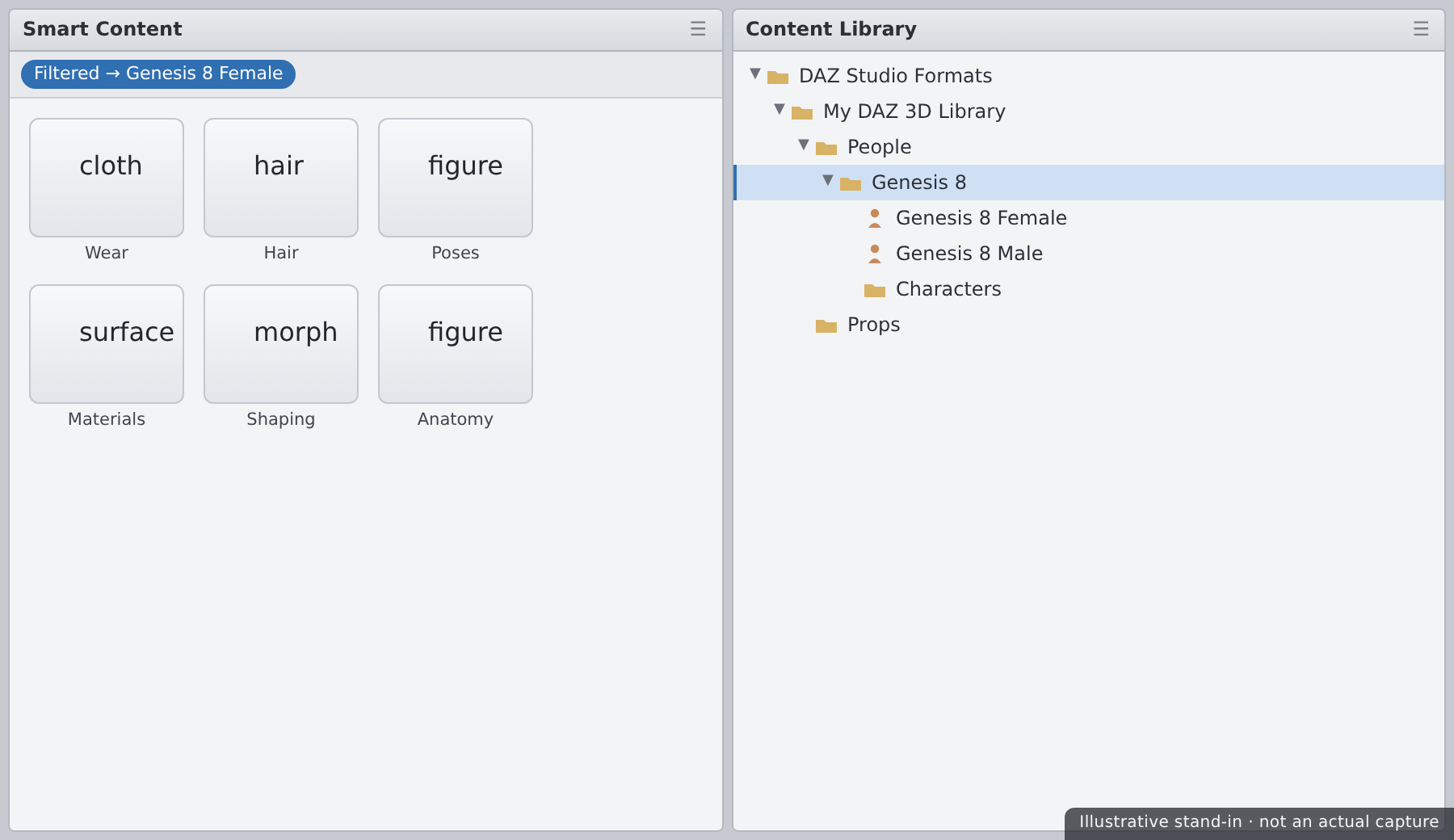The height and width of the screenshot is (840, 1454).
Task: Click the Genesis 8 Female figure icon
Action: [x=875, y=218]
